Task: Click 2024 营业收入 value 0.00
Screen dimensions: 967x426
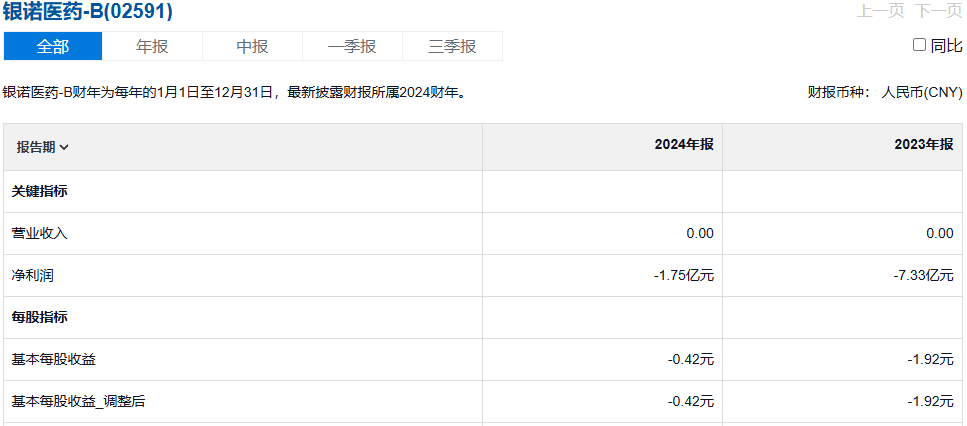Action: pyautogui.click(x=700, y=234)
